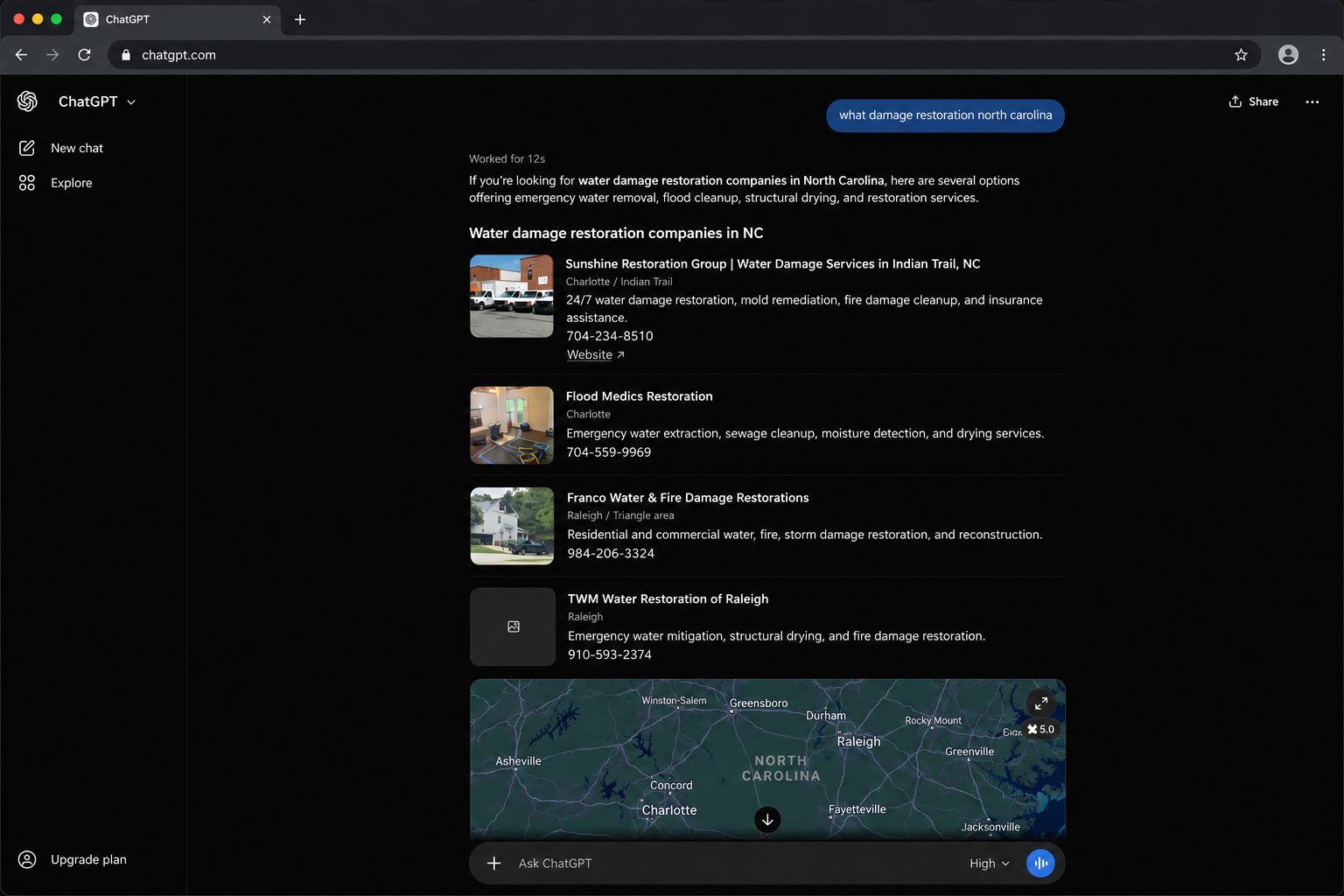1344x896 pixels.
Task: Click the 5.0 rating marker on map
Action: click(x=1041, y=729)
